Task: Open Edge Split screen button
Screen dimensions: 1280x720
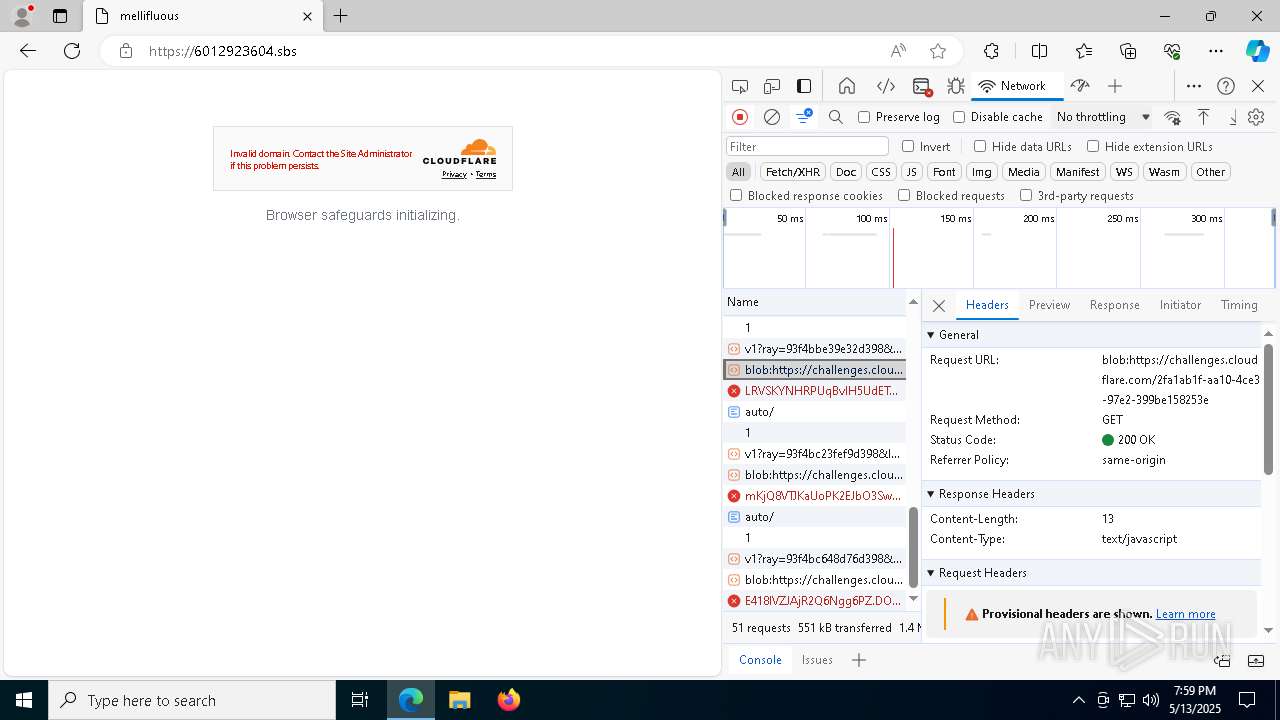Action: [x=1039, y=51]
